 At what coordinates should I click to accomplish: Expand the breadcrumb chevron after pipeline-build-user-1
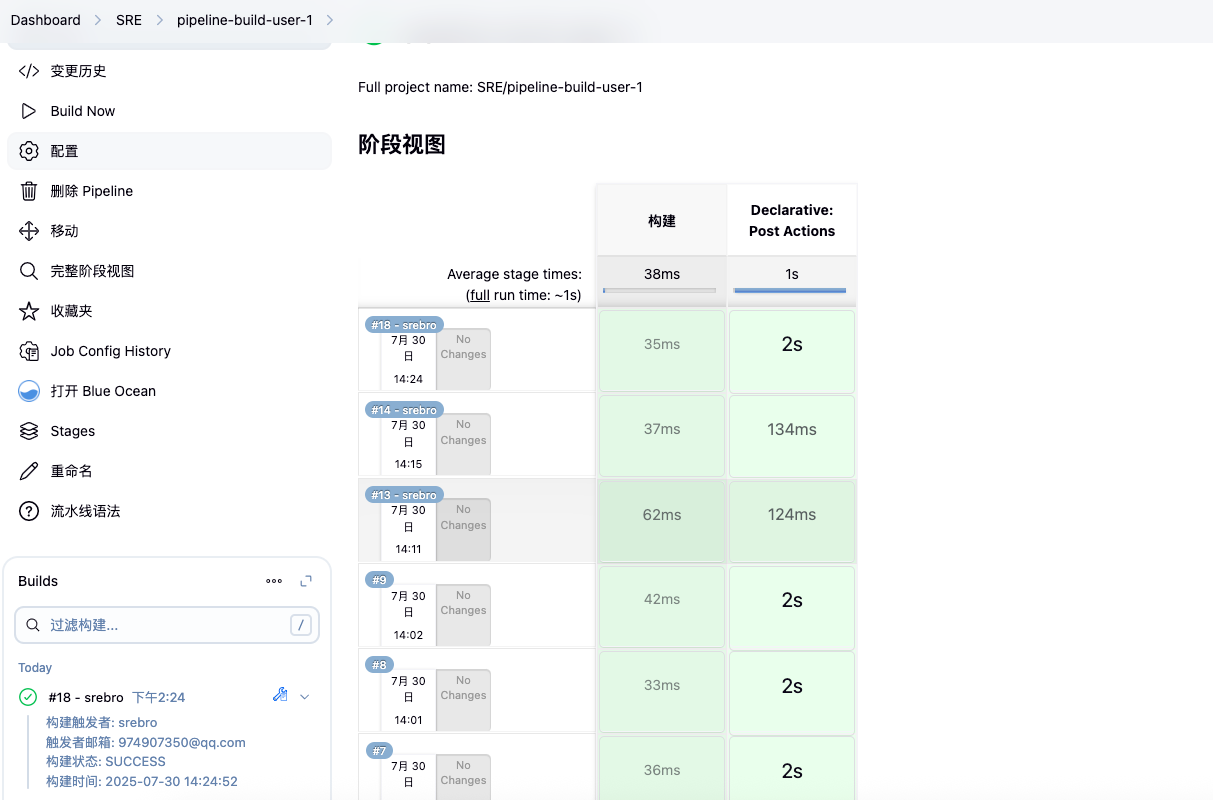pos(331,20)
